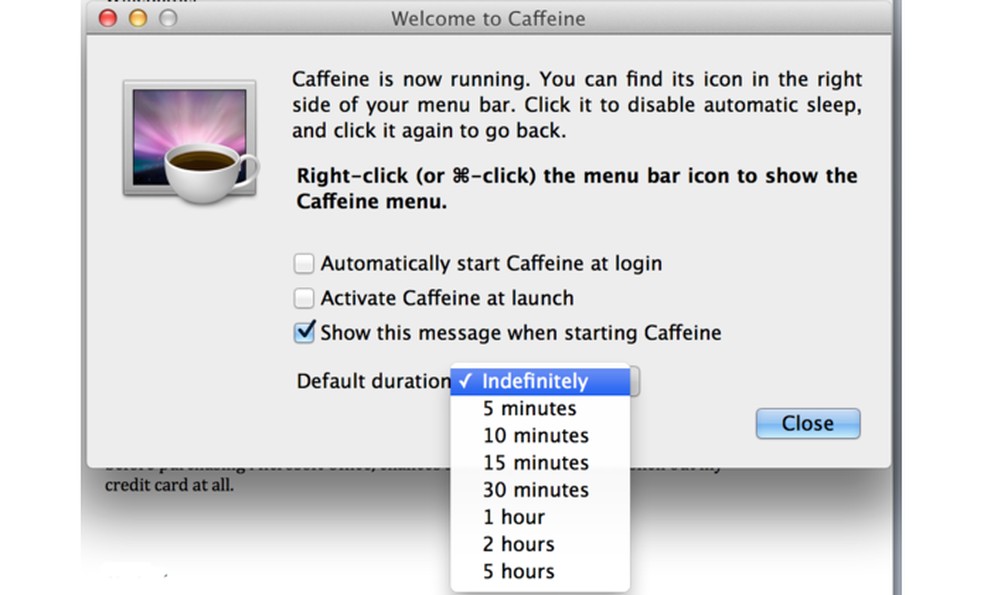The height and width of the screenshot is (595, 984).
Task: Select '10 minutes' duration option
Action: click(536, 435)
